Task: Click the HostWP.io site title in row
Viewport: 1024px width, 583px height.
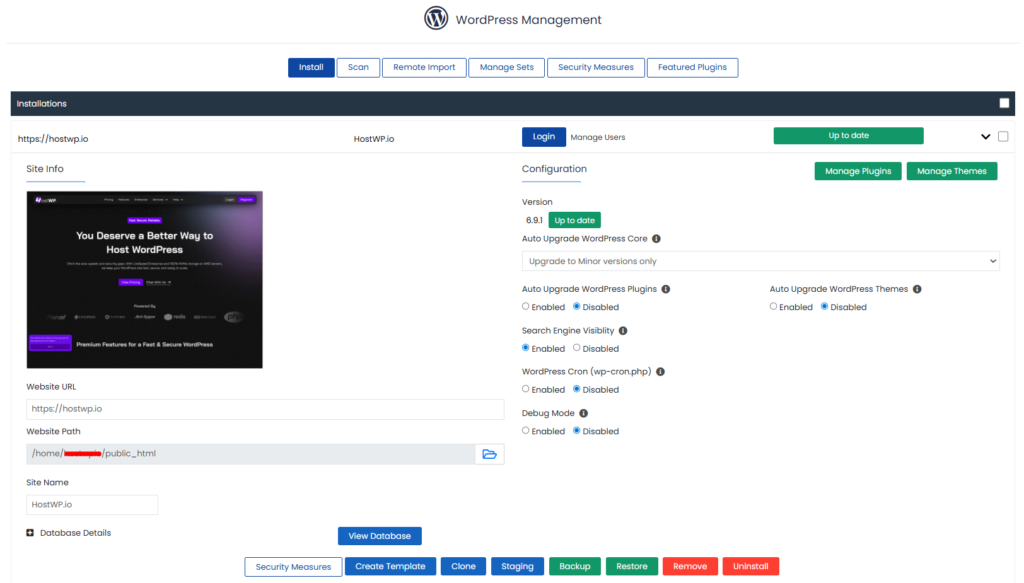Action: click(x=374, y=139)
